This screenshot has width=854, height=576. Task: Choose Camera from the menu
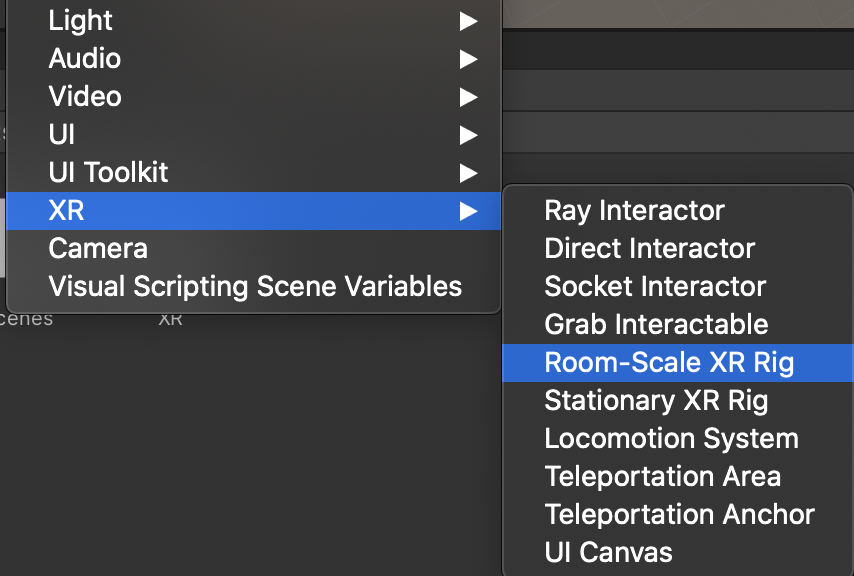253,249
